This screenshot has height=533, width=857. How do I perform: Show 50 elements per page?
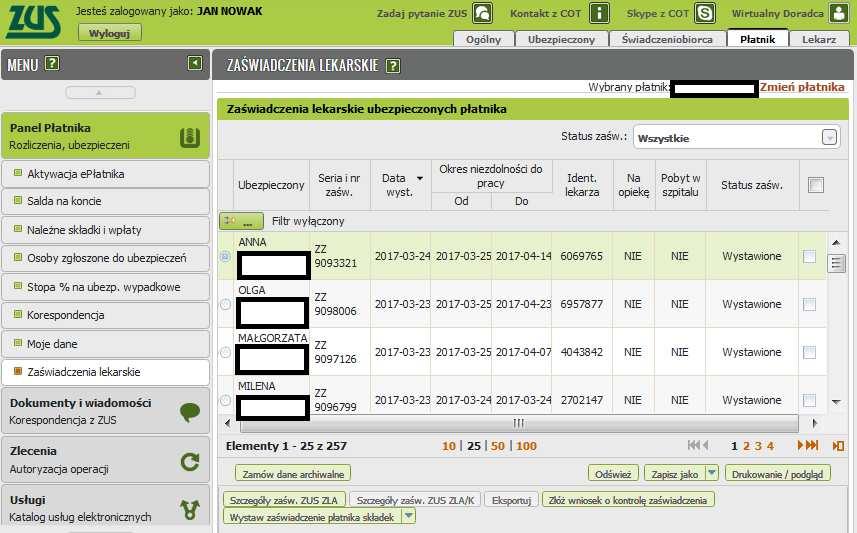click(497, 446)
